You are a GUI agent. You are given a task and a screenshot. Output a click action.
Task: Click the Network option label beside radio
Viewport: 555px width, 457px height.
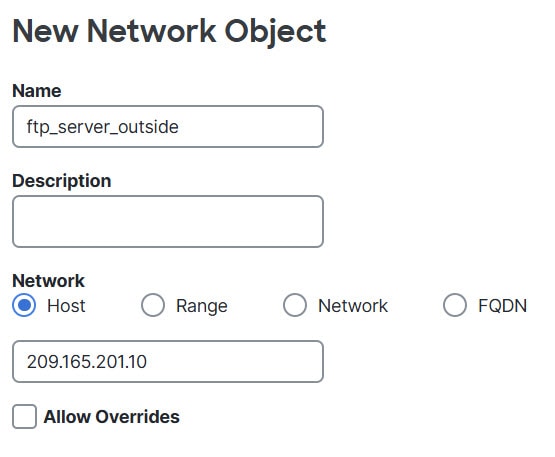pyautogui.click(x=353, y=305)
